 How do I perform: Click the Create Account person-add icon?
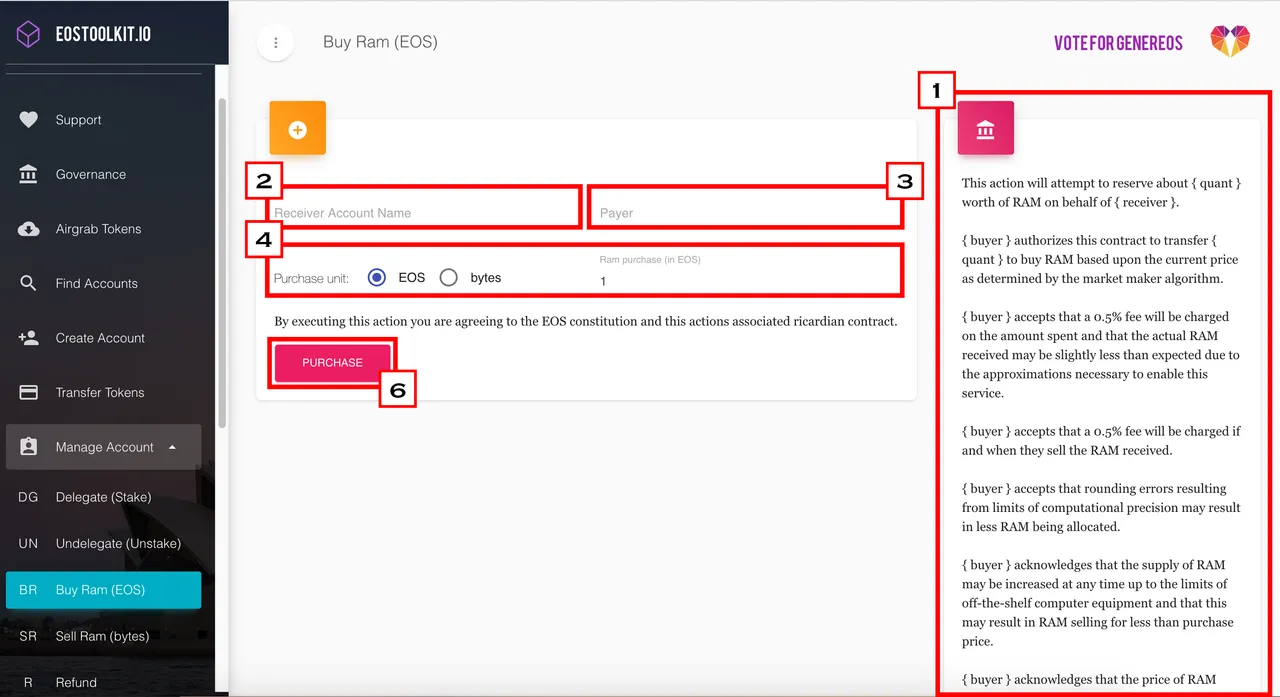pos(28,338)
